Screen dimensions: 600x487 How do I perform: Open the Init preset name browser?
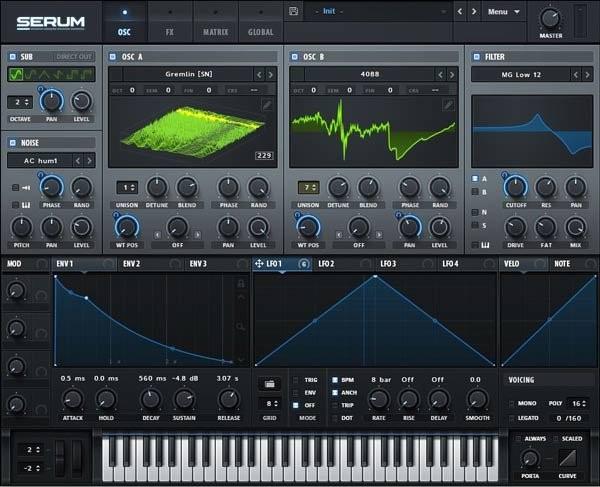(x=377, y=11)
